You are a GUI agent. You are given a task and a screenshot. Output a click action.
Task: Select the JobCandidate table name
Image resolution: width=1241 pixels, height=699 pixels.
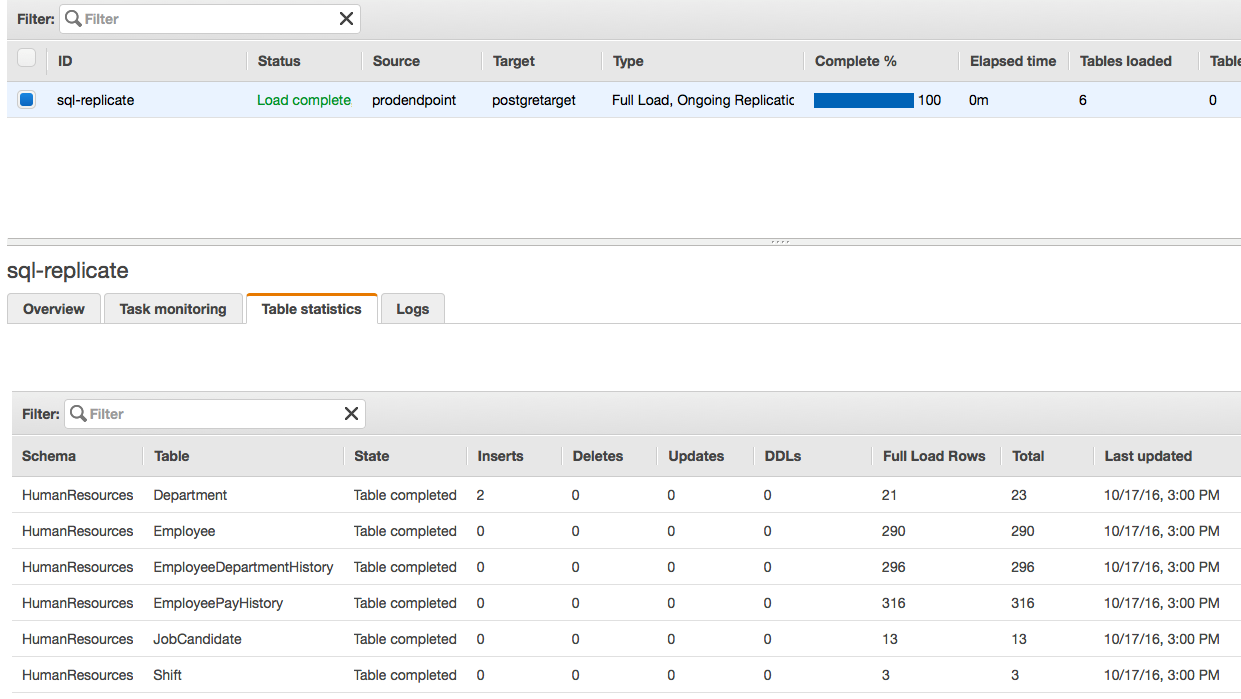point(197,639)
